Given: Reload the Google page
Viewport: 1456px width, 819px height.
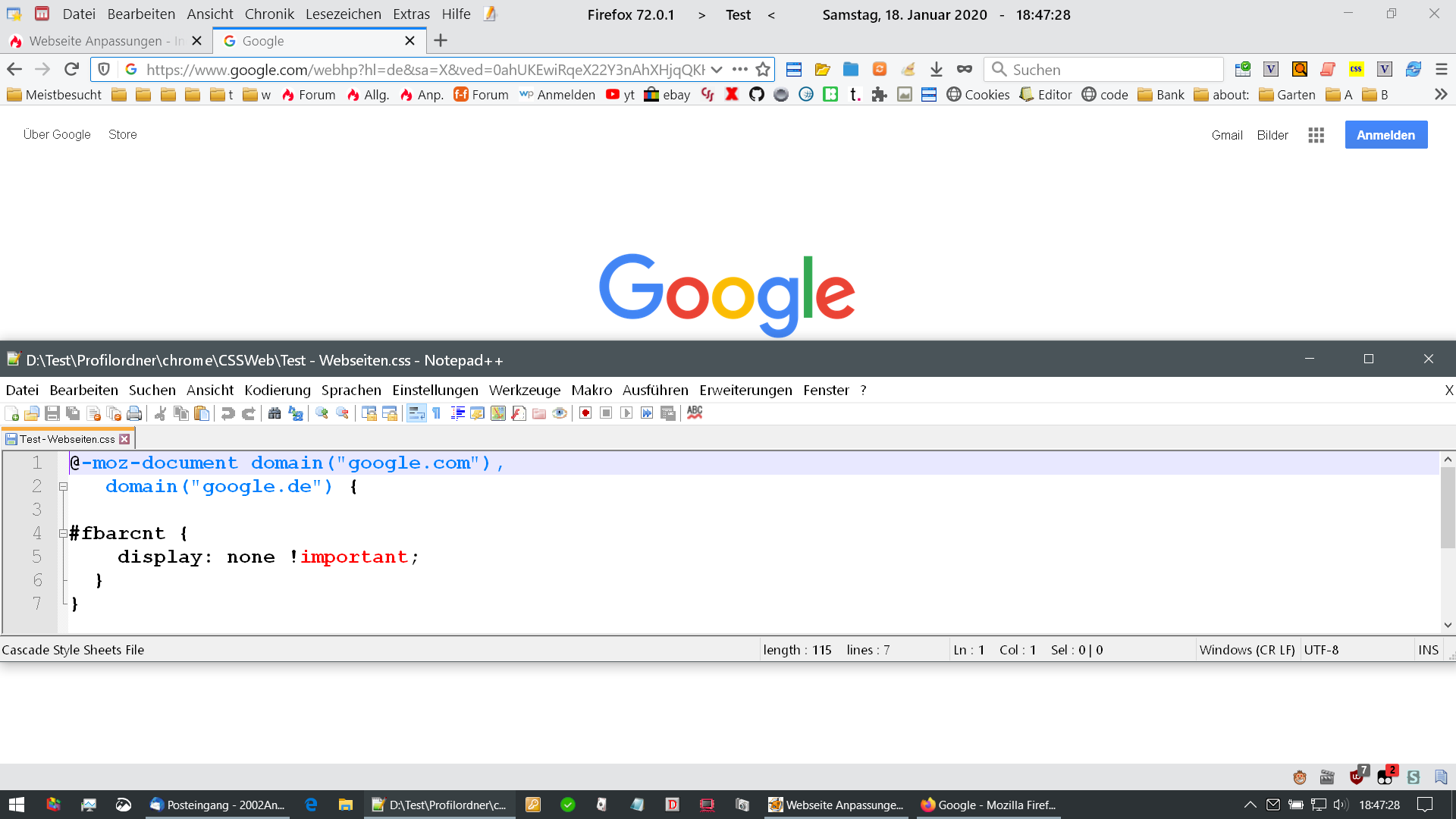Looking at the screenshot, I should click(x=72, y=70).
